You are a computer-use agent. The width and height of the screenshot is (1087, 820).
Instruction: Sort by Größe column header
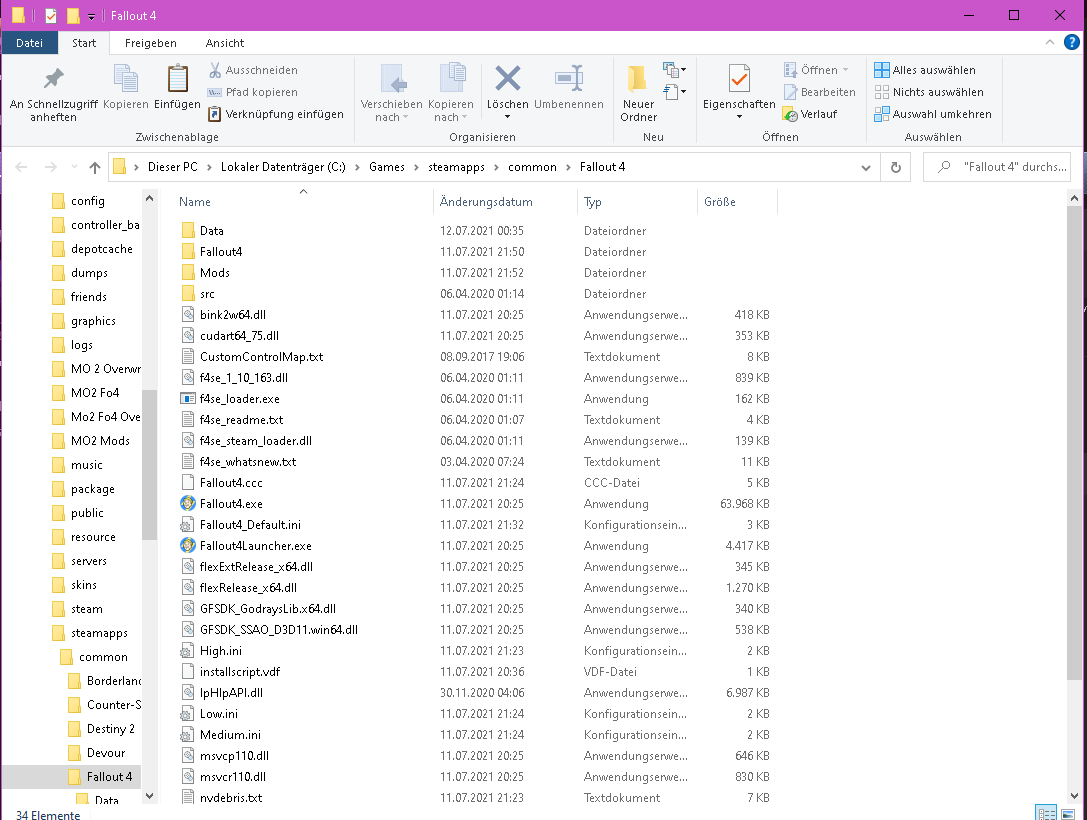click(x=737, y=202)
